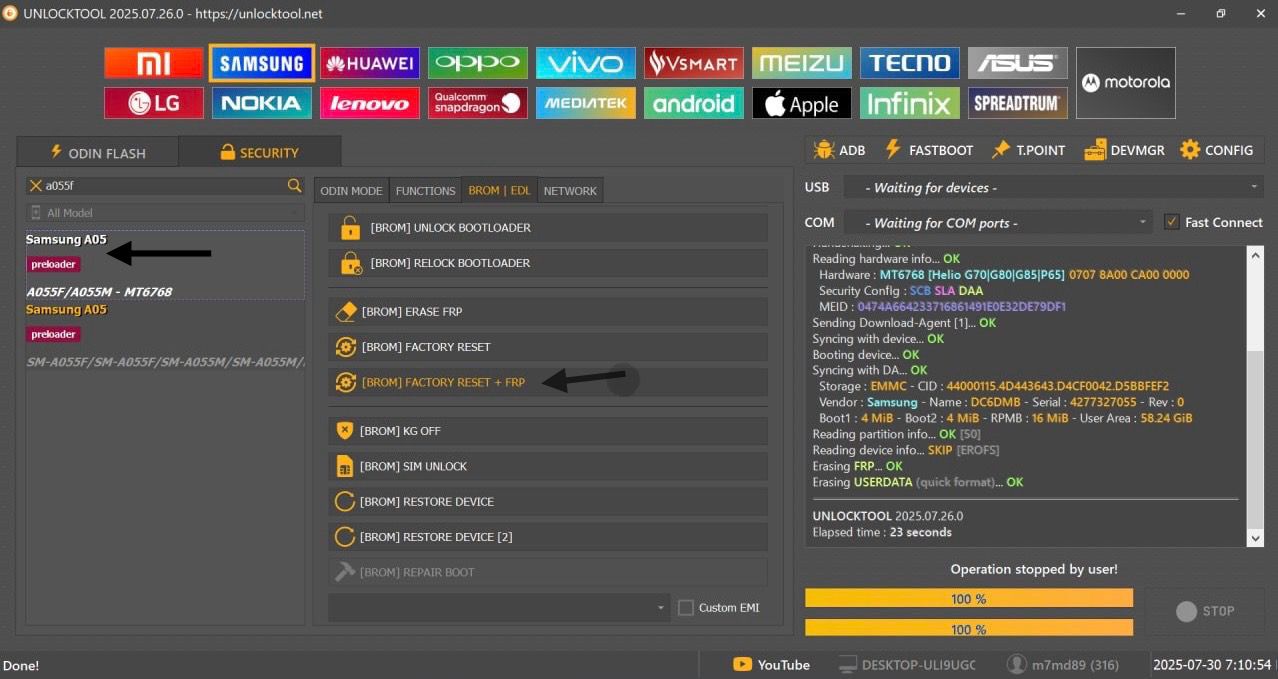The image size is (1278, 679).
Task: Click the model search magnifier icon
Action: pyautogui.click(x=294, y=185)
